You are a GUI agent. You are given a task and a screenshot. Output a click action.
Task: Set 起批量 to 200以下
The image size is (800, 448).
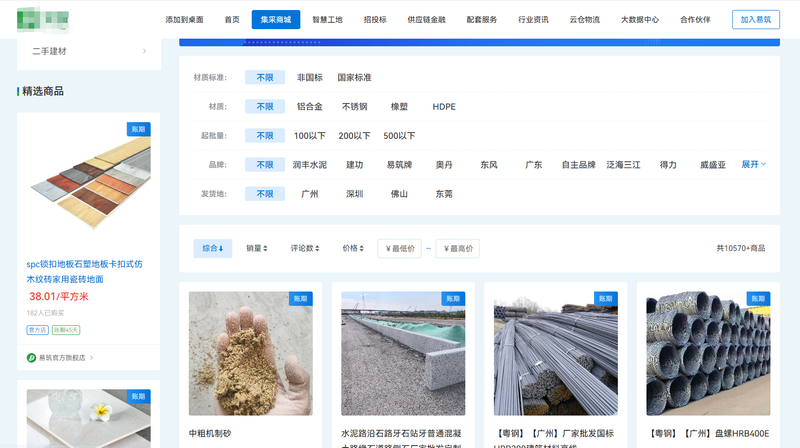354,136
